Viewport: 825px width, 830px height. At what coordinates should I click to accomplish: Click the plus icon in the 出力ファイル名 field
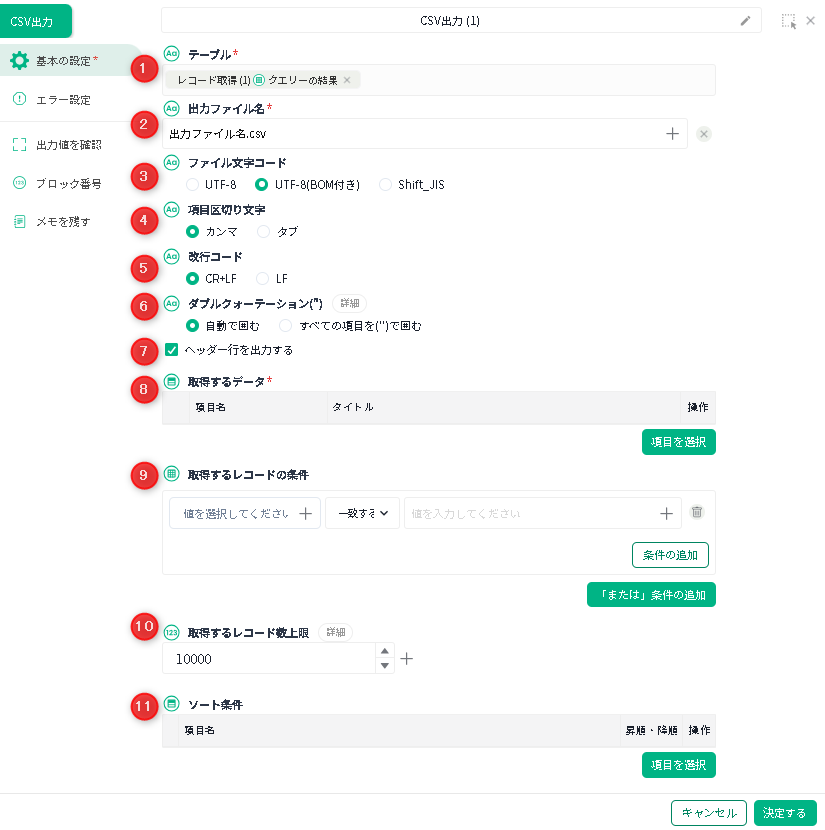(x=672, y=133)
